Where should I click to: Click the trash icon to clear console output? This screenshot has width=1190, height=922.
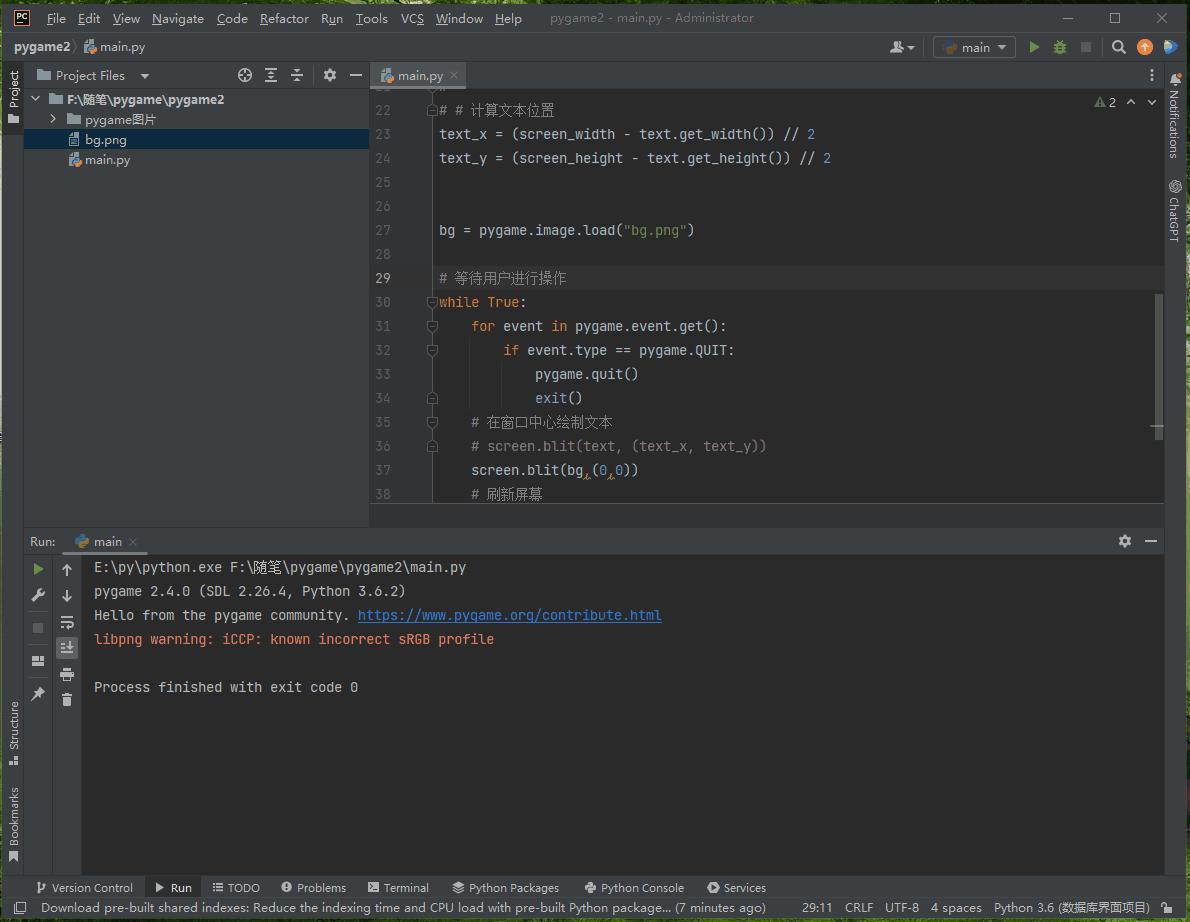coord(67,700)
